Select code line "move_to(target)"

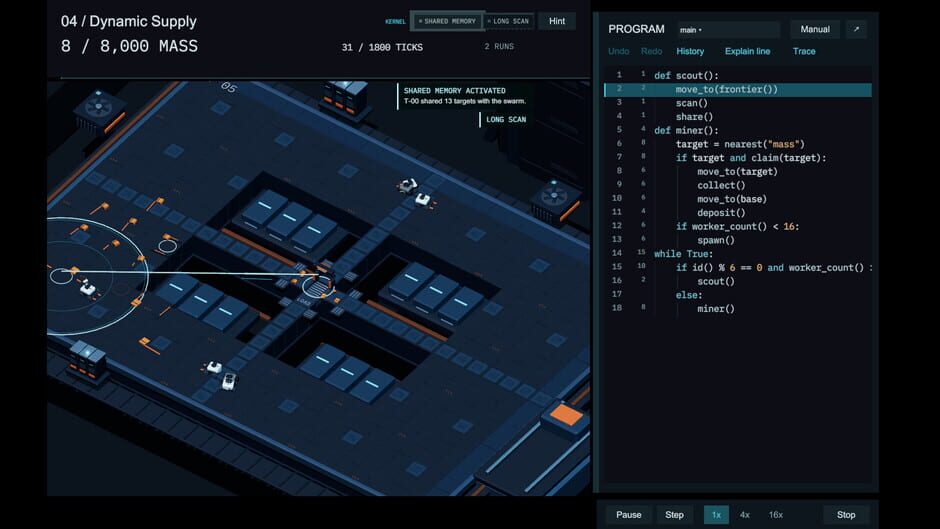[x=738, y=172]
